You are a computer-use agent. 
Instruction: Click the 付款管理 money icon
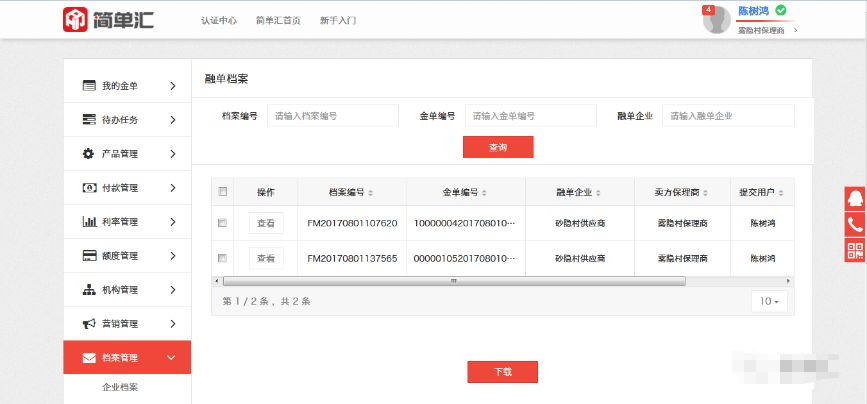(89, 188)
